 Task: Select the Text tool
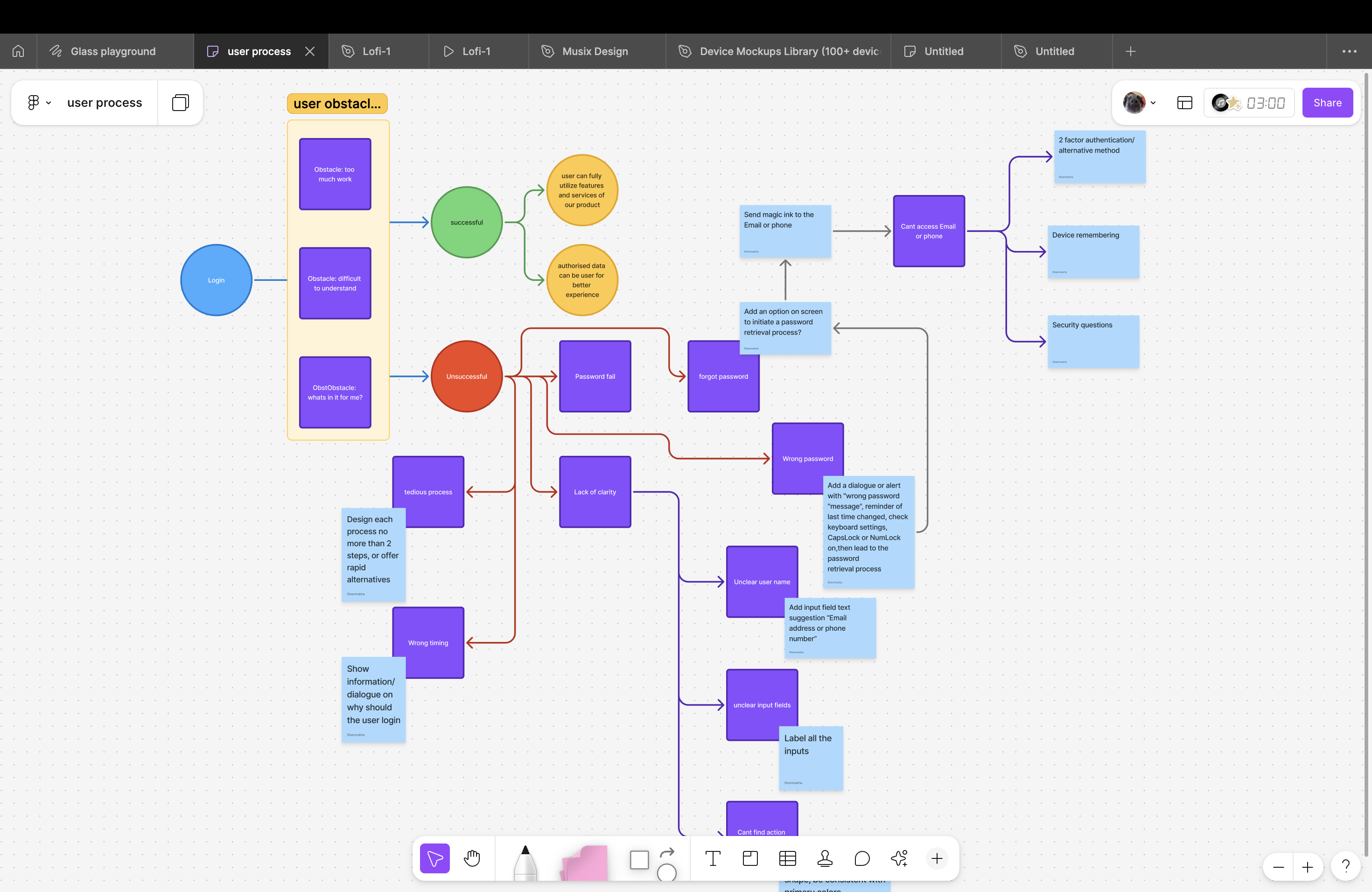click(713, 858)
